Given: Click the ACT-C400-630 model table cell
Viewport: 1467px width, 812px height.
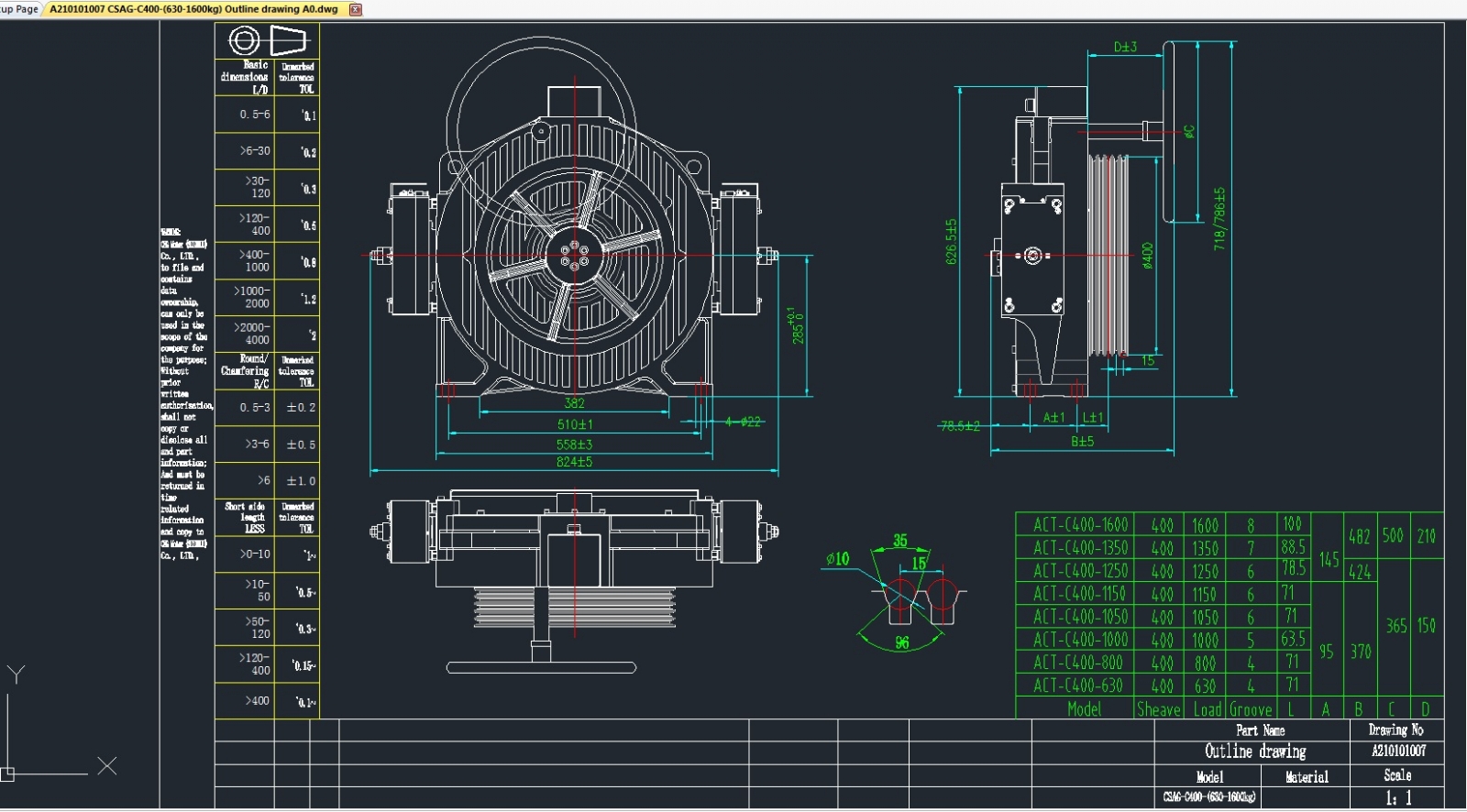Looking at the screenshot, I should 1077,686.
